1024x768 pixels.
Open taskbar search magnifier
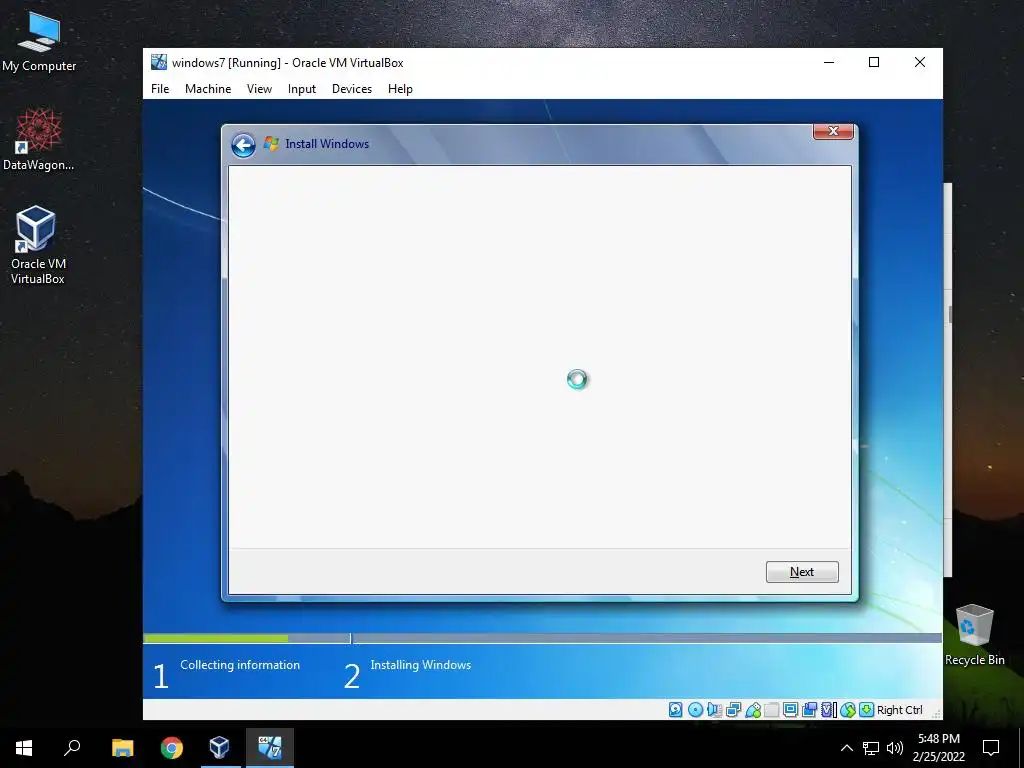pos(72,748)
